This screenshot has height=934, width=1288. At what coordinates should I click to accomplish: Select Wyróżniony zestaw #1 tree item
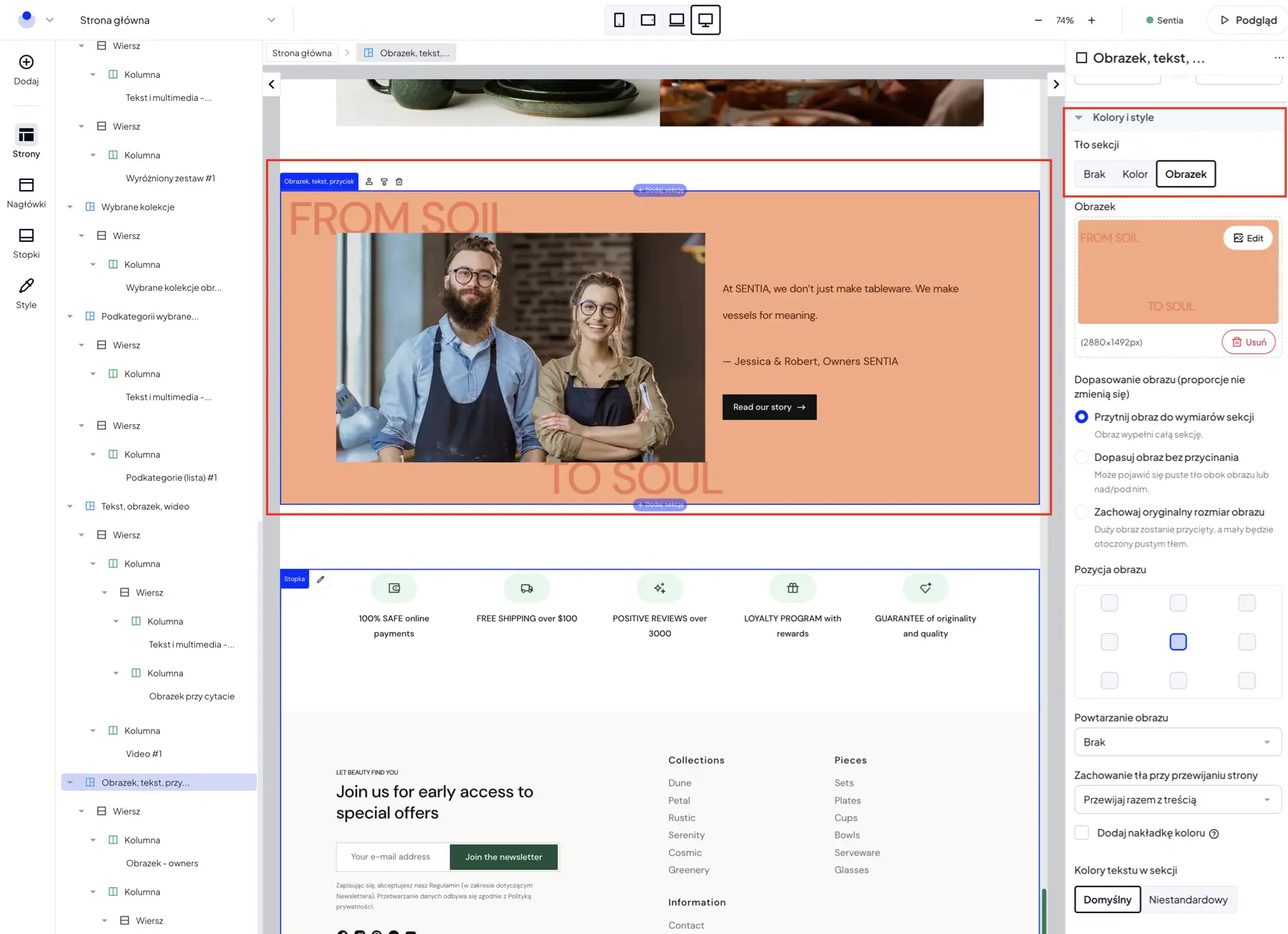click(x=171, y=179)
